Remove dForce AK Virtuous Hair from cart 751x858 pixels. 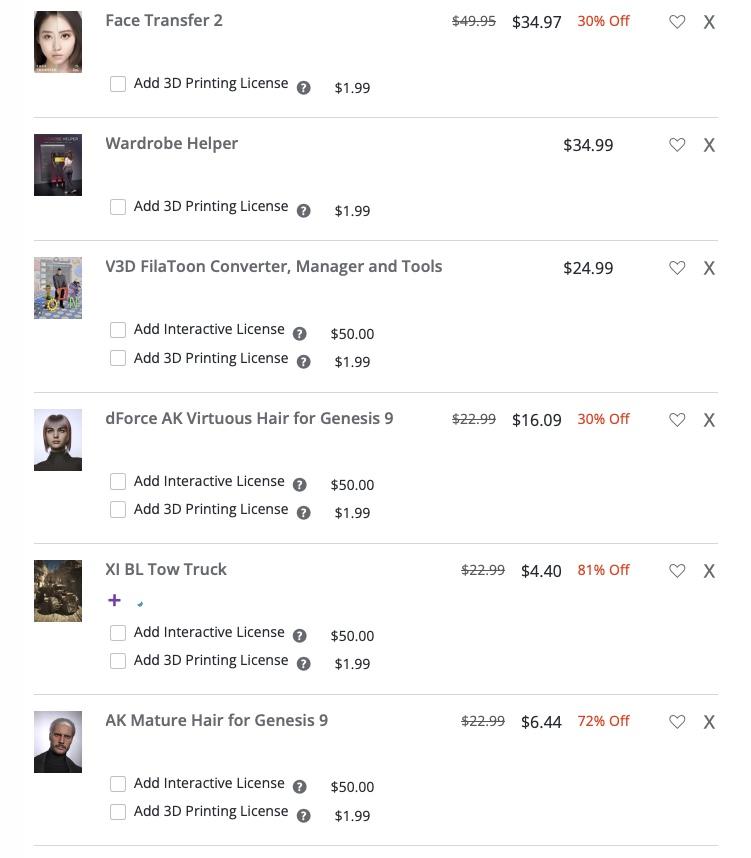[709, 420]
